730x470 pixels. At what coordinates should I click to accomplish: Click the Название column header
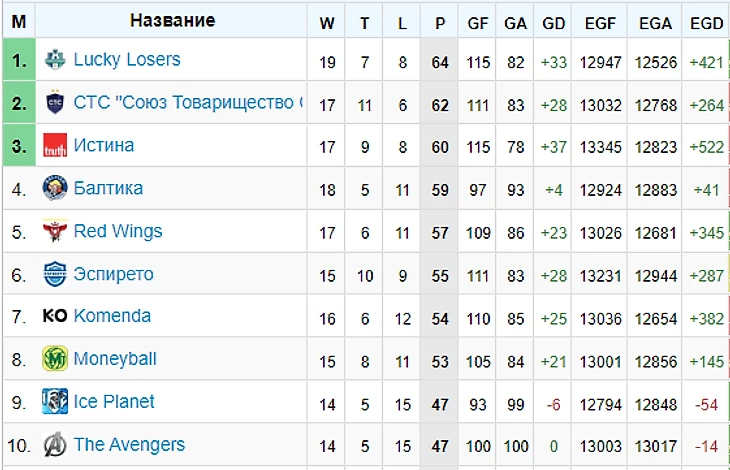(x=172, y=20)
